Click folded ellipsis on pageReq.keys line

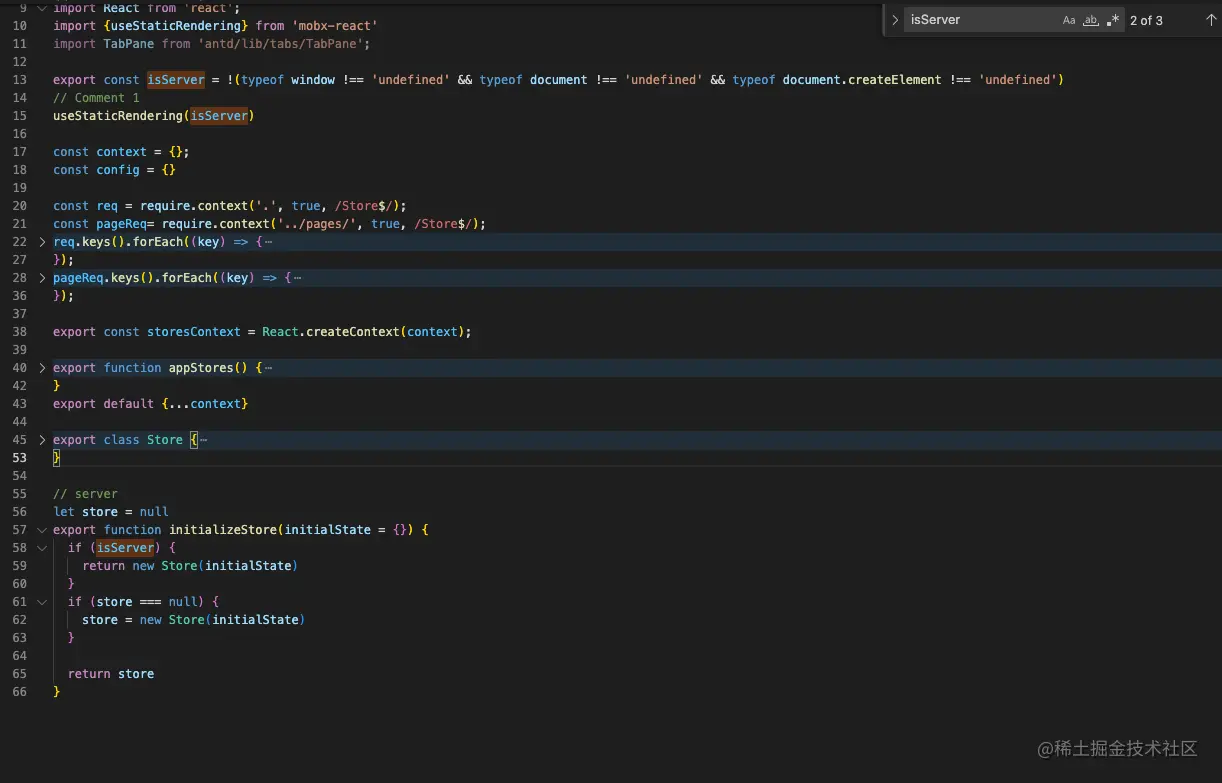tap(297, 278)
